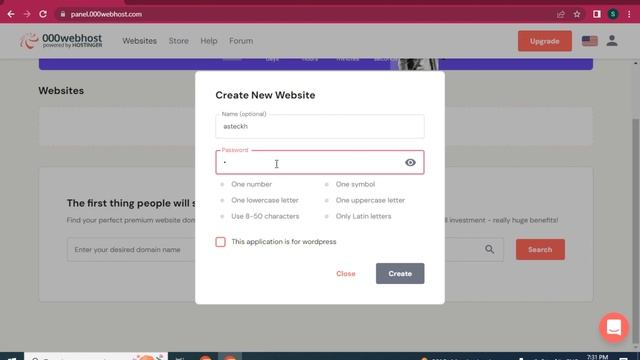This screenshot has height=360, width=640.
Task: Open the Forum menu item
Action: click(241, 41)
